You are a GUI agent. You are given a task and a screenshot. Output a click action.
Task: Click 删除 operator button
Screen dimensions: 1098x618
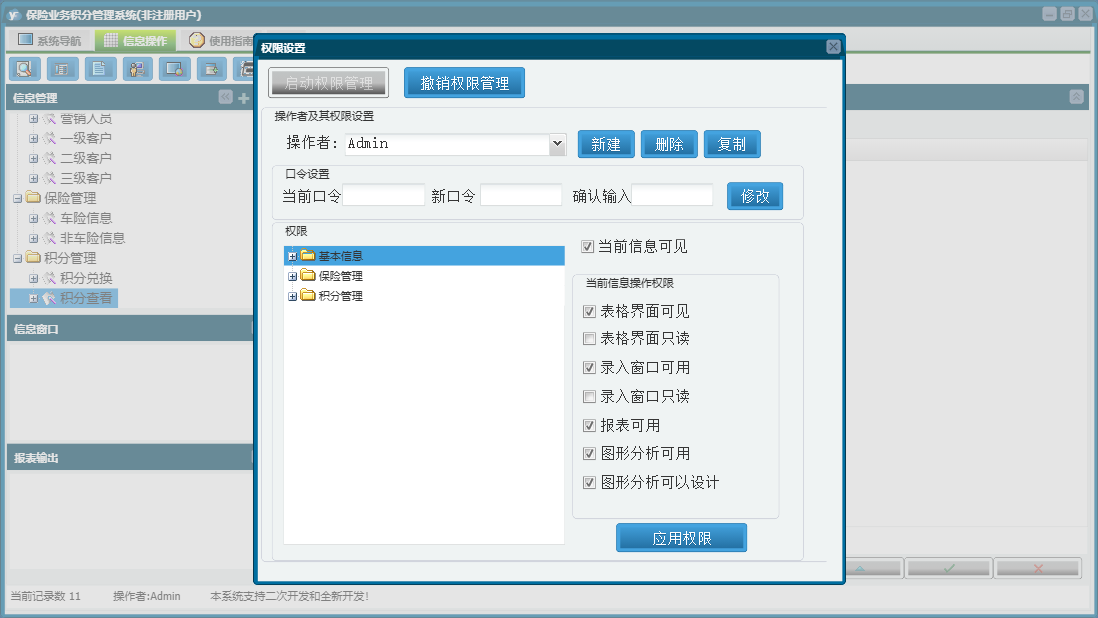669,144
